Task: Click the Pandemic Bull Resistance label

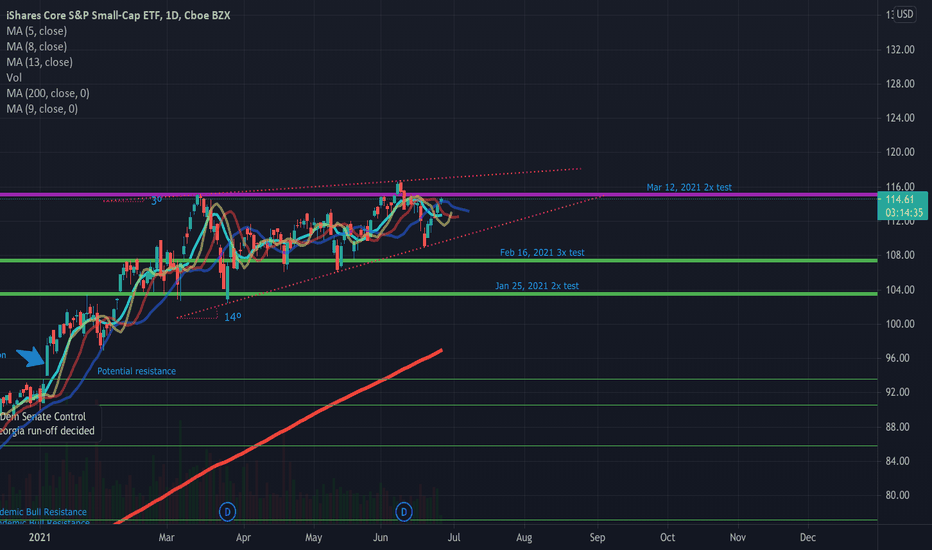Action: (x=43, y=512)
